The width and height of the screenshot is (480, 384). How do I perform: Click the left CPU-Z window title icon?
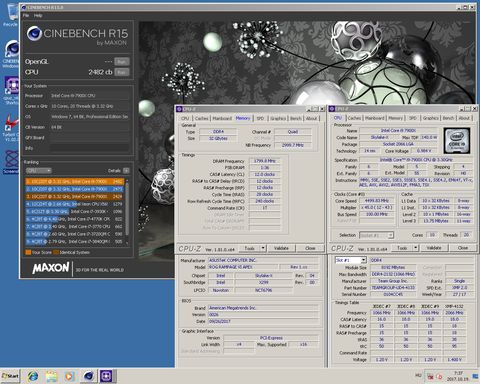[179, 109]
